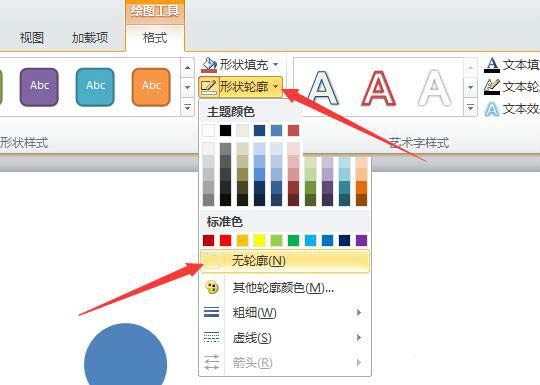Click the dashed line icon beside 虚线
540x385 pixels.
212,337
